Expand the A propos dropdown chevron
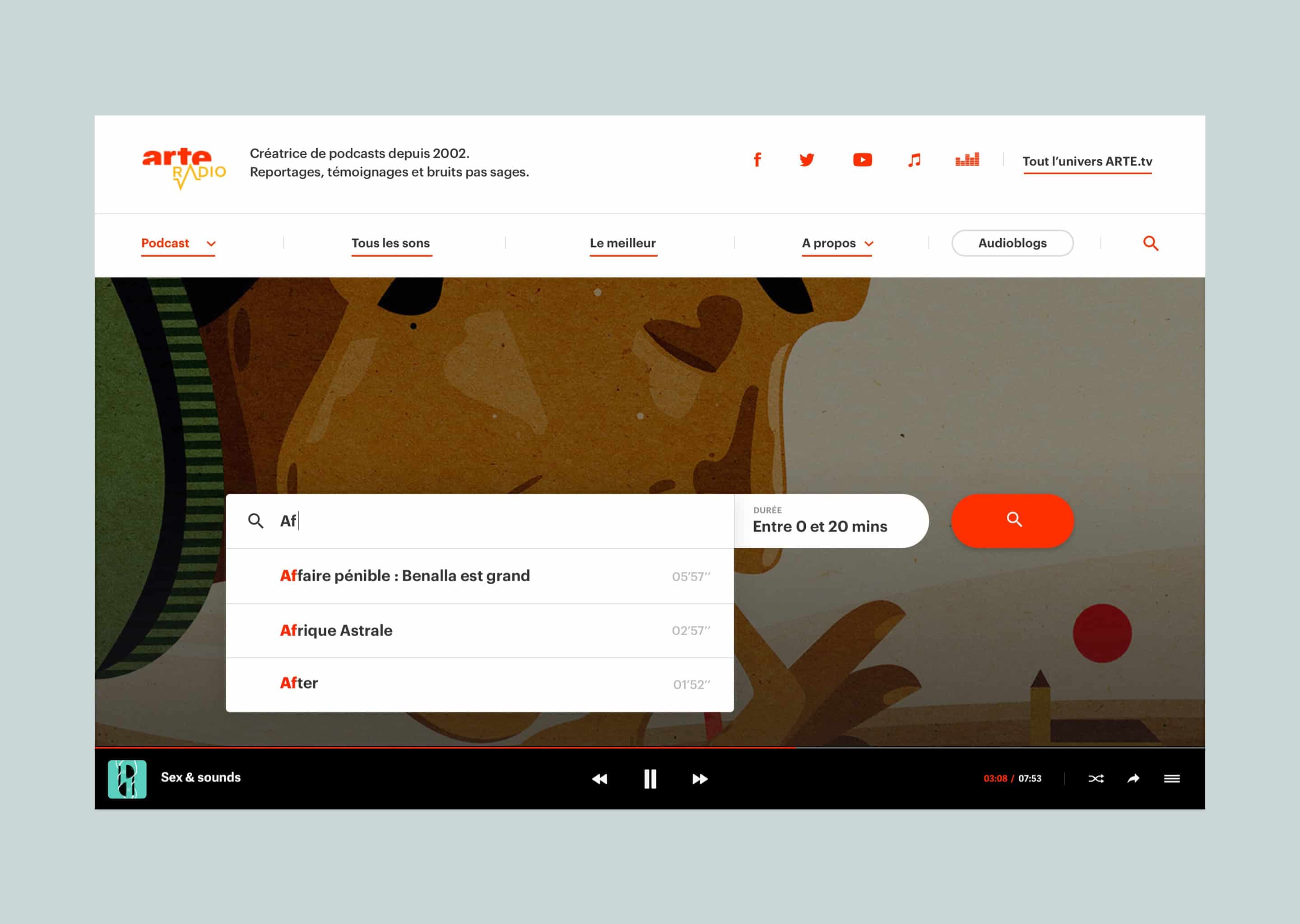The height and width of the screenshot is (924, 1300). point(868,244)
